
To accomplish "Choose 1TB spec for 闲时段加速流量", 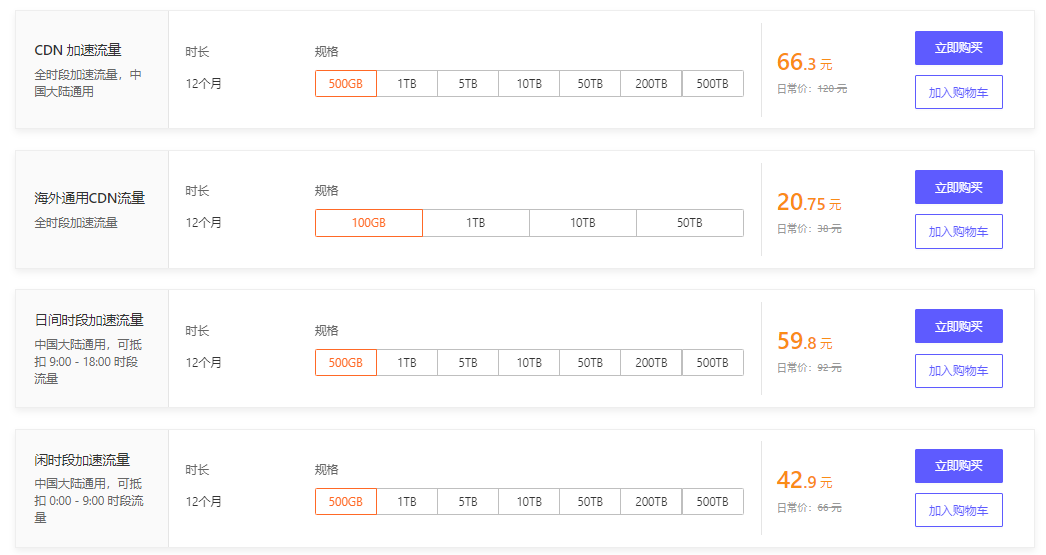I will [x=407, y=502].
